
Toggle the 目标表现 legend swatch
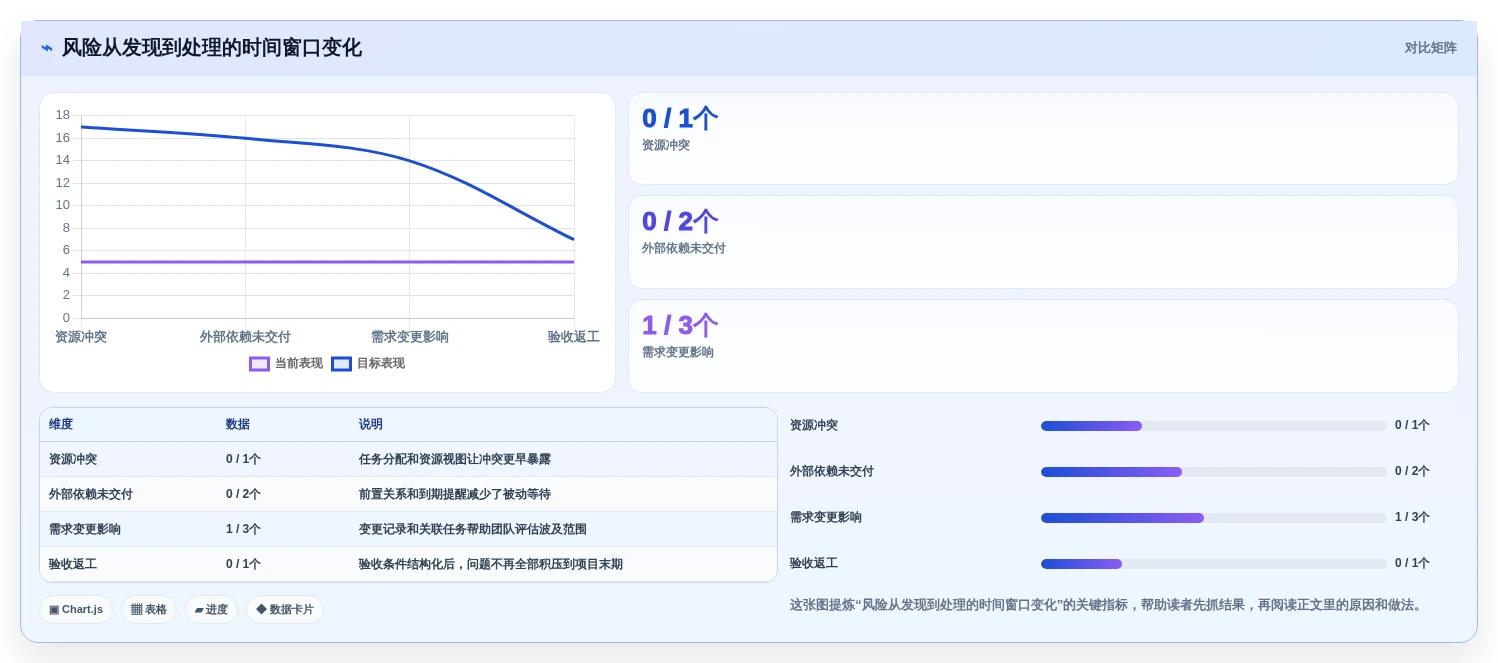click(x=341, y=364)
